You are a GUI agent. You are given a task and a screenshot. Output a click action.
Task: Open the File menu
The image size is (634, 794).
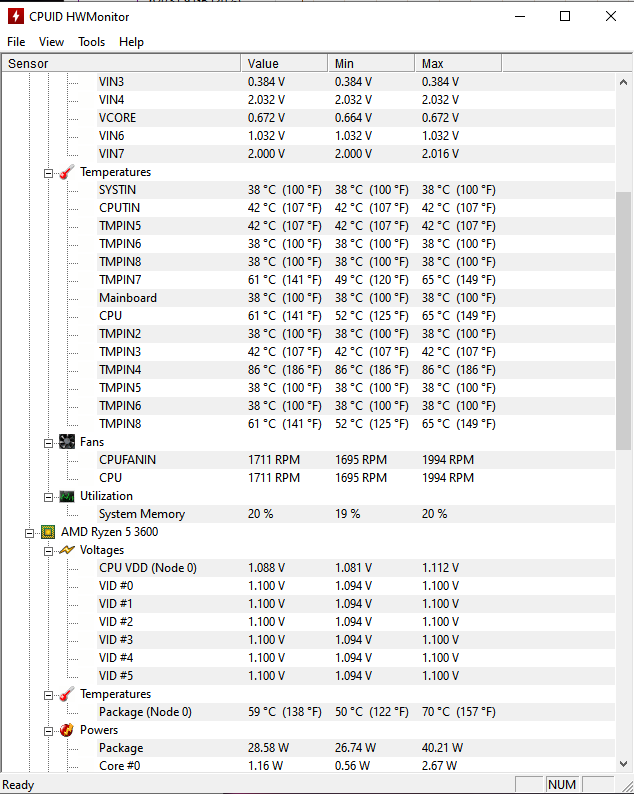16,42
